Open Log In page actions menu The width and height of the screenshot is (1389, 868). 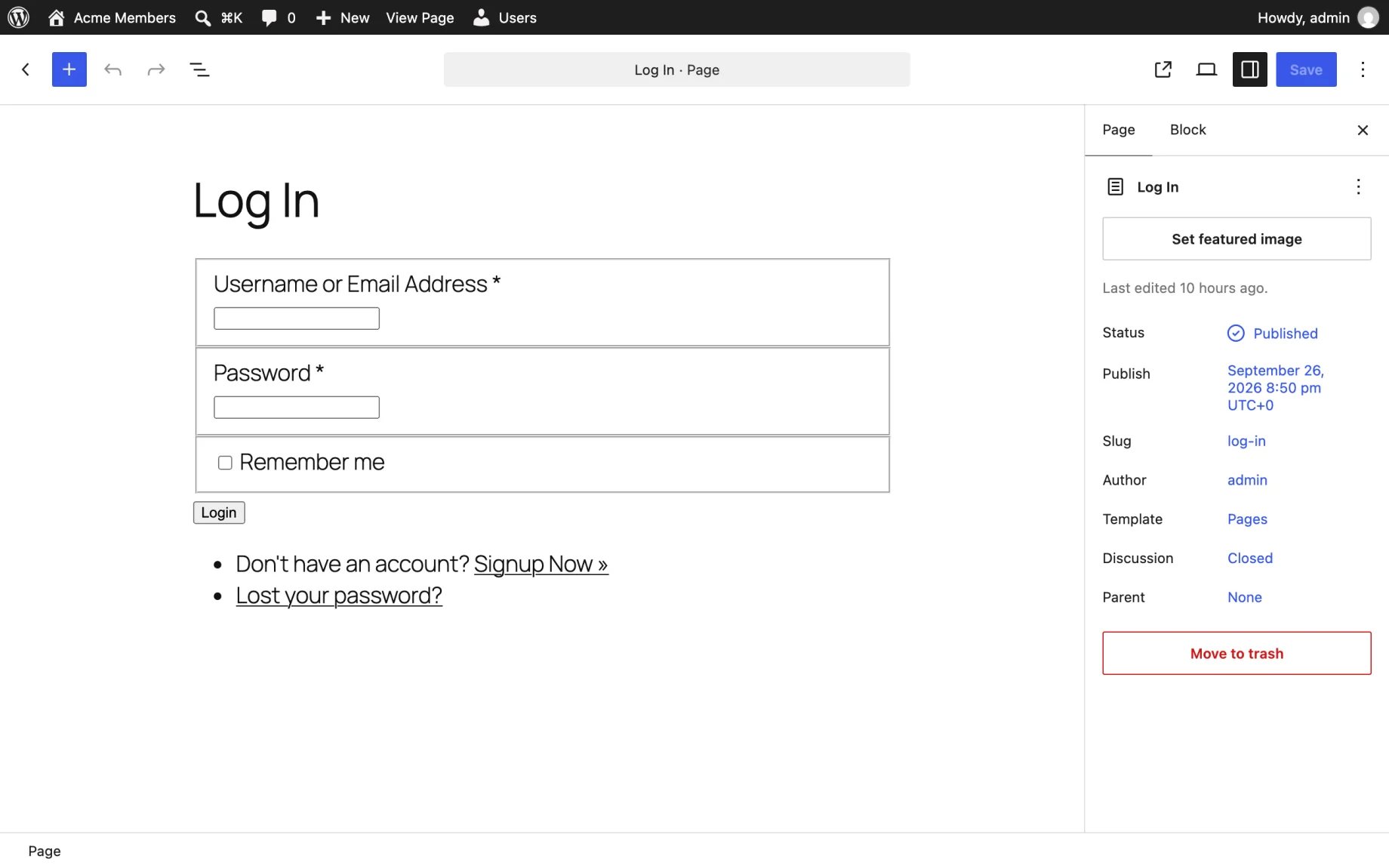pyautogui.click(x=1358, y=187)
